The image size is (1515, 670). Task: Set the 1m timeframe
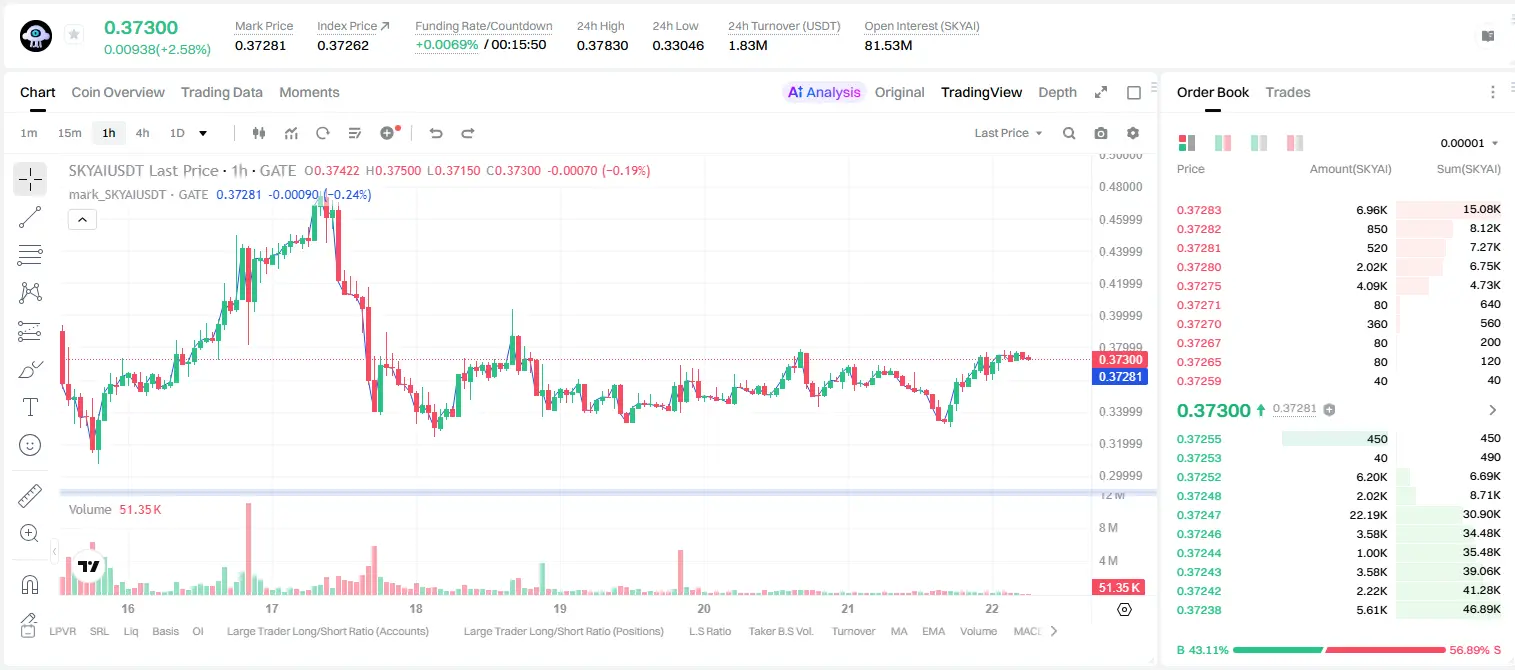pyautogui.click(x=29, y=133)
